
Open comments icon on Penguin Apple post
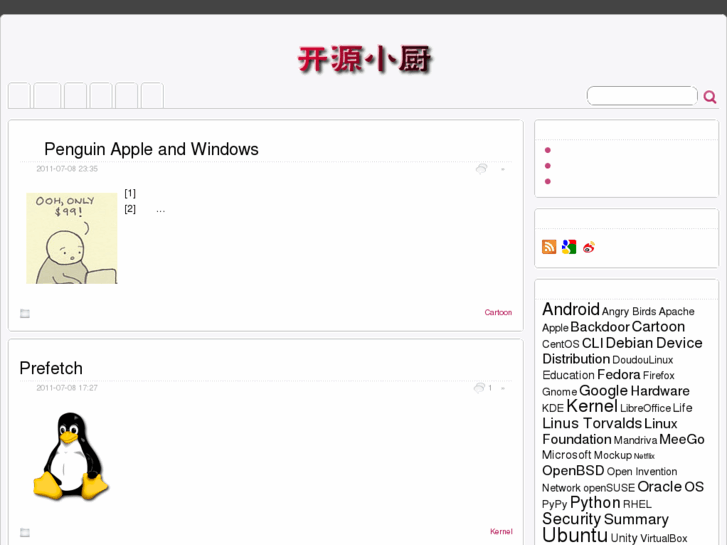[482, 168]
